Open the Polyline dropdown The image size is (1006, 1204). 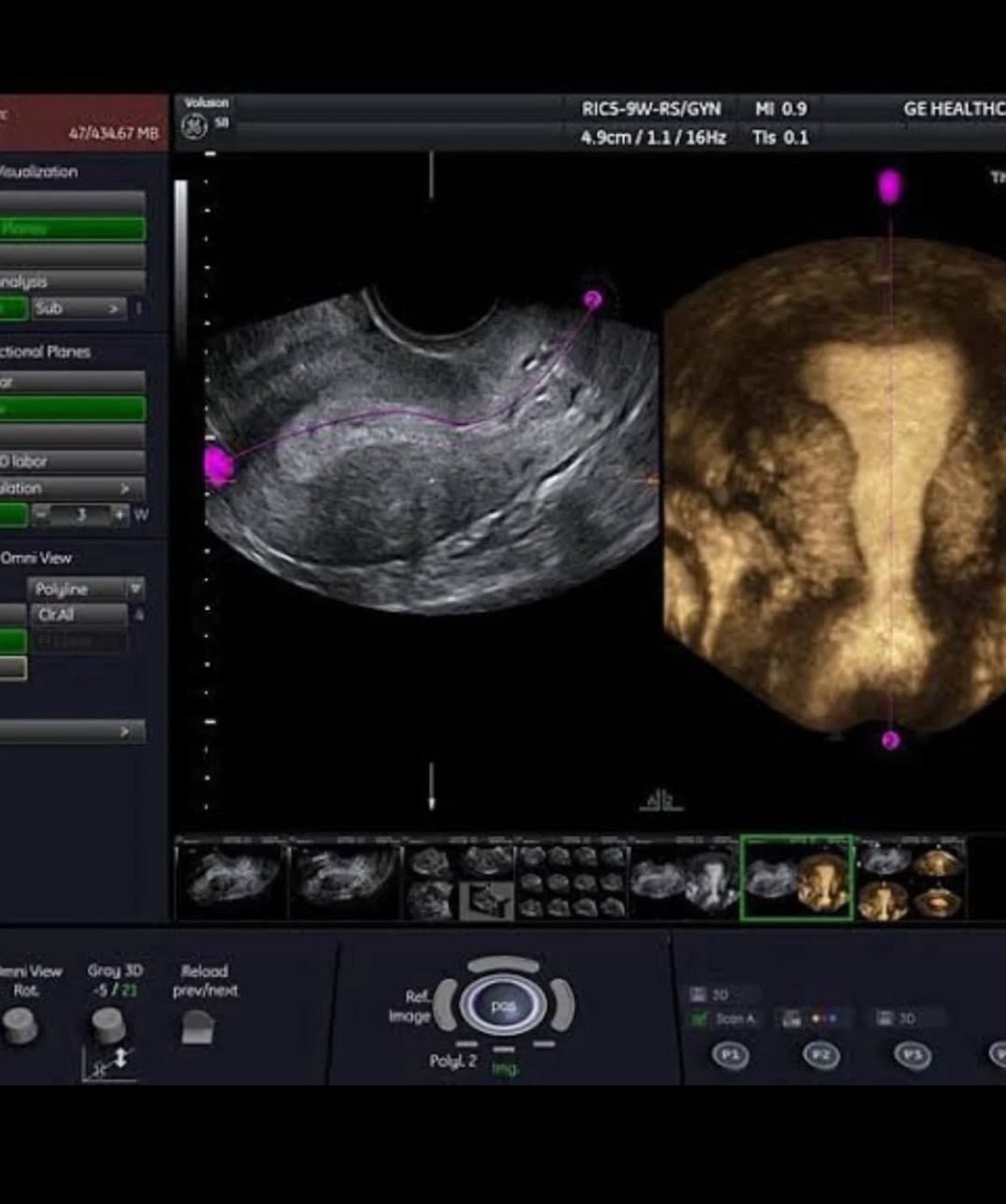click(x=87, y=589)
